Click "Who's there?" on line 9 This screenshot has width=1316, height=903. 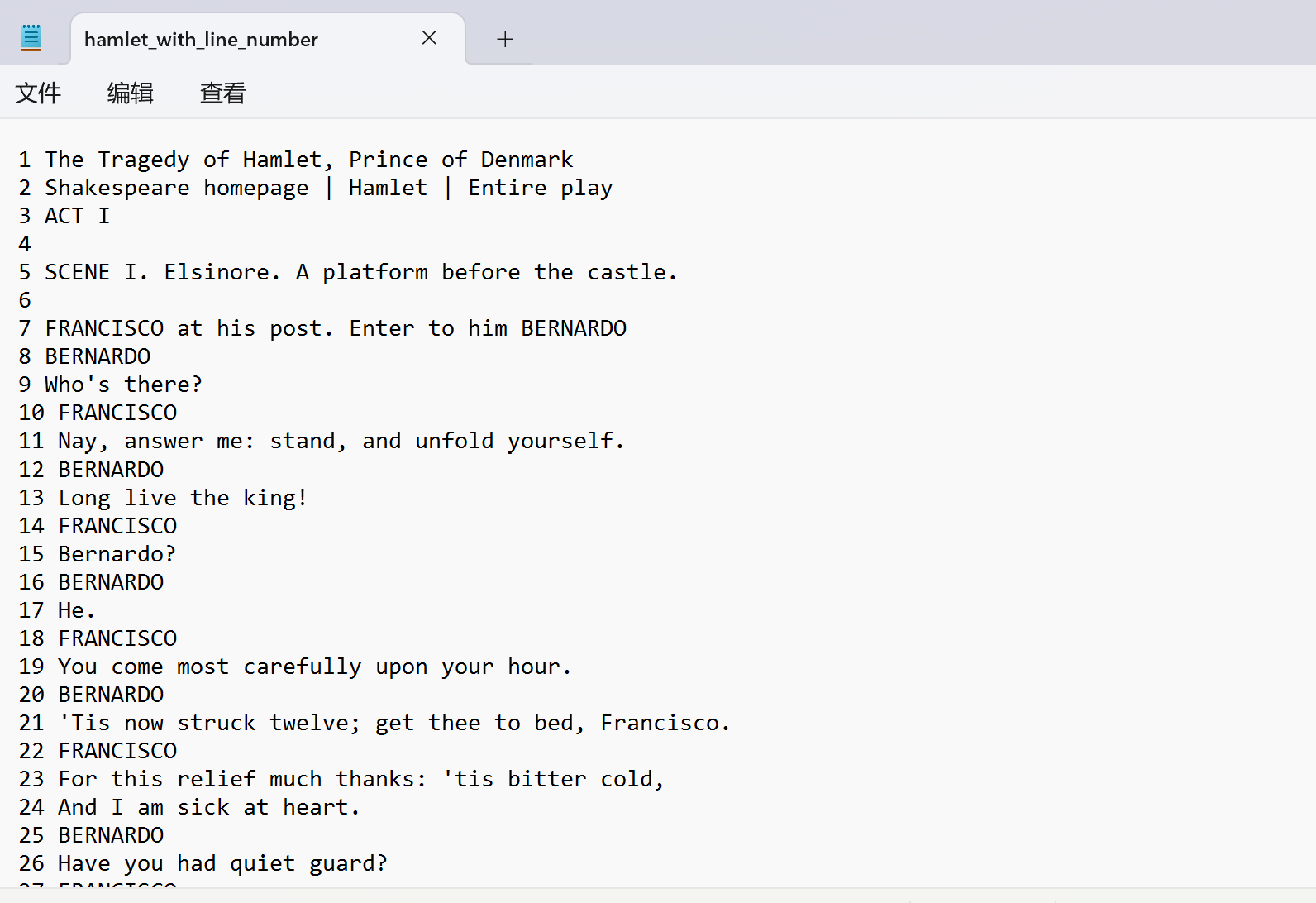click(x=123, y=385)
